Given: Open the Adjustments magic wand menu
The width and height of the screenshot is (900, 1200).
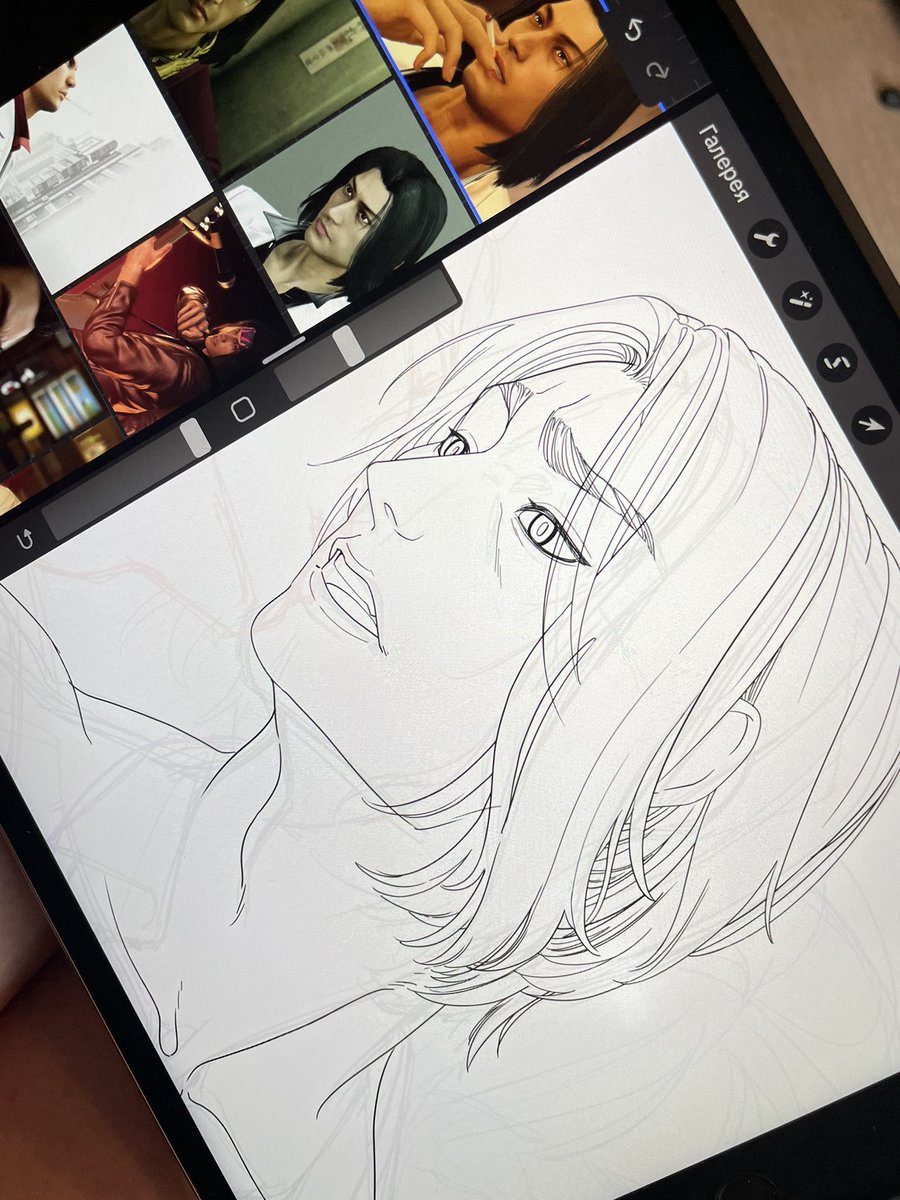Looking at the screenshot, I should [x=801, y=299].
